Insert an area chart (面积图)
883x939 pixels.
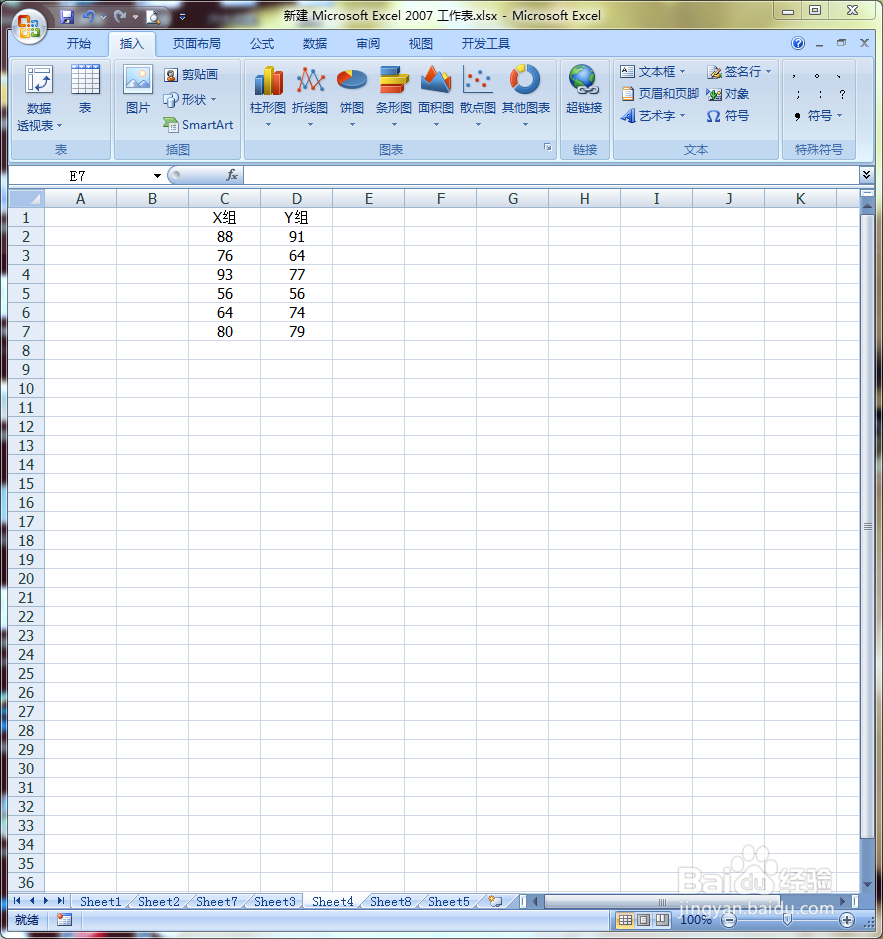[x=436, y=98]
